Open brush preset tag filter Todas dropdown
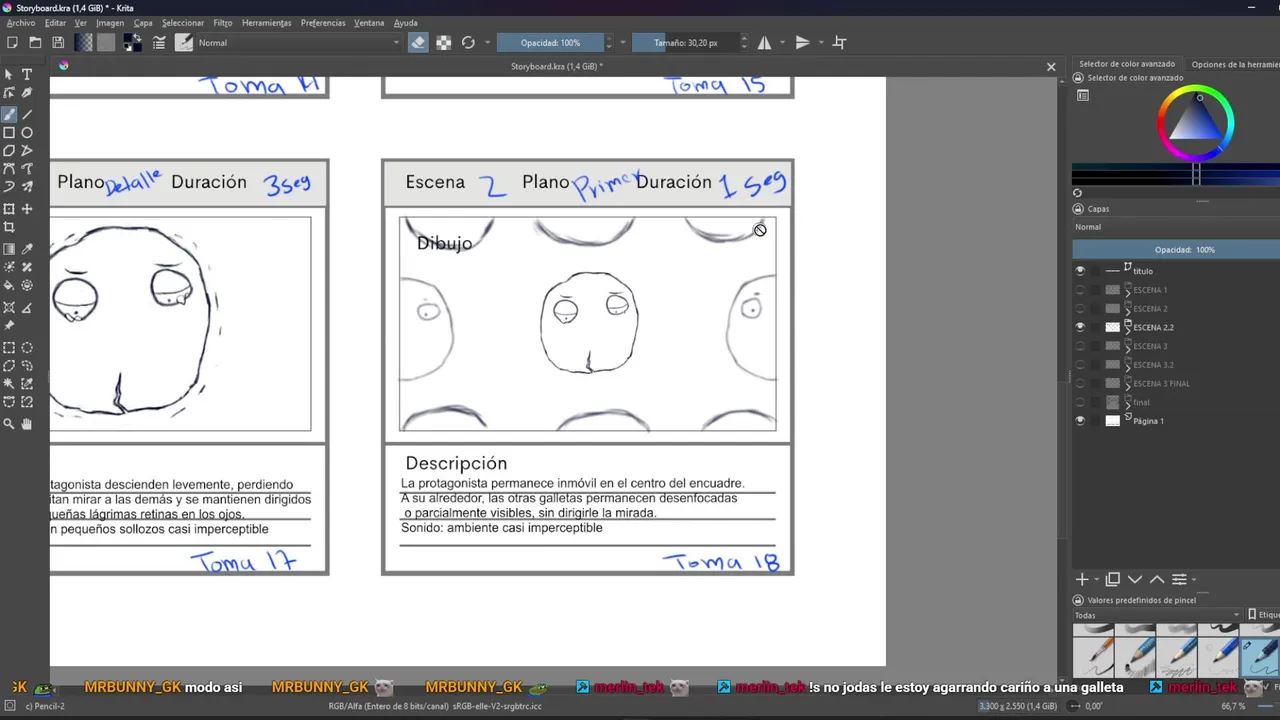The width and height of the screenshot is (1280, 720). 1158,615
